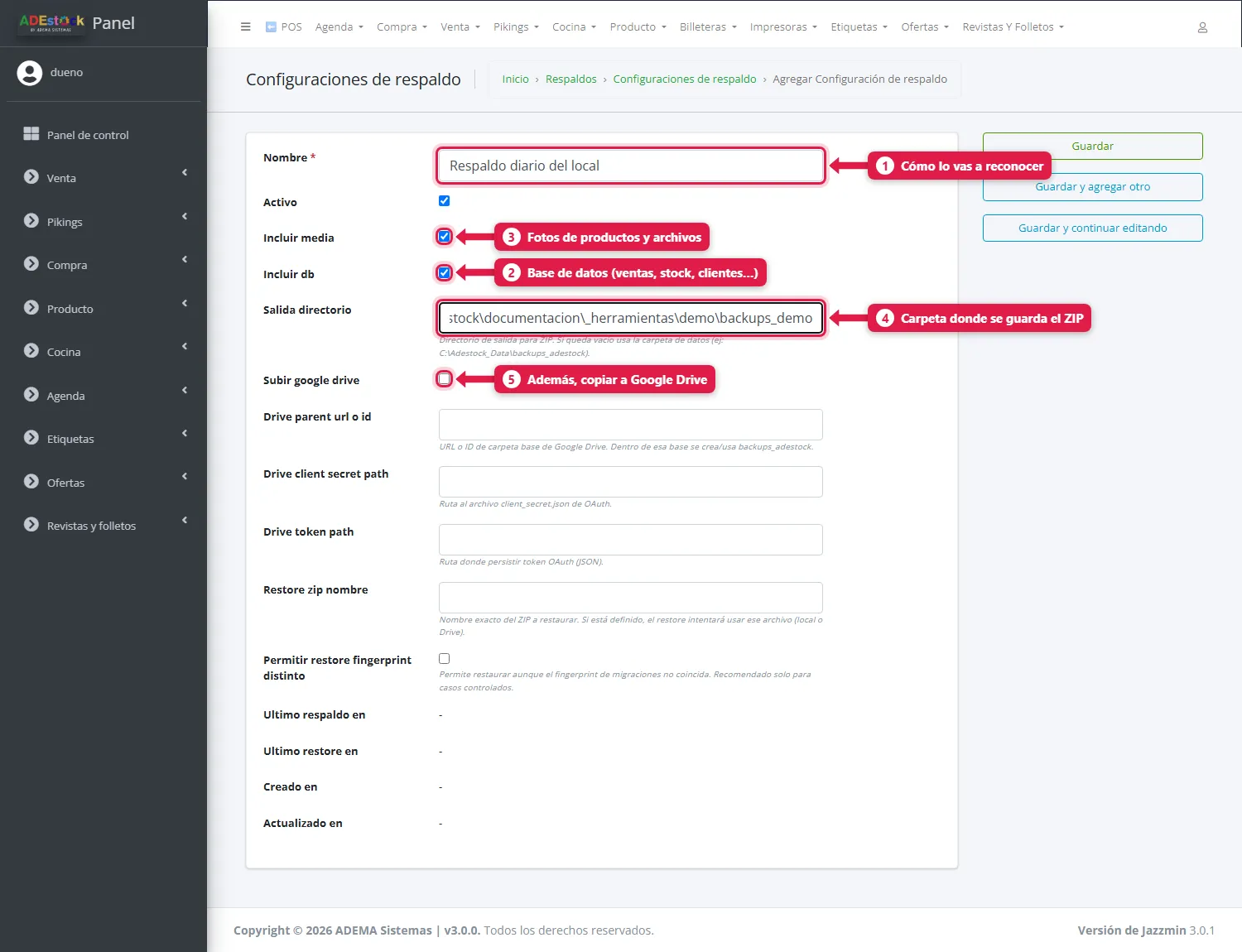The image size is (1242, 952).
Task: Focus the Drive parent url o id field
Action: click(x=631, y=425)
